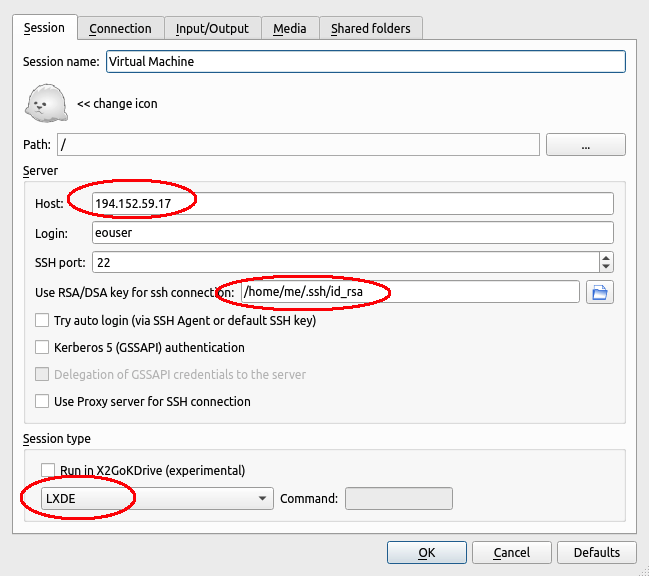The height and width of the screenshot is (576, 649).
Task: Open the RSA key file browser icon
Action: coord(599,292)
